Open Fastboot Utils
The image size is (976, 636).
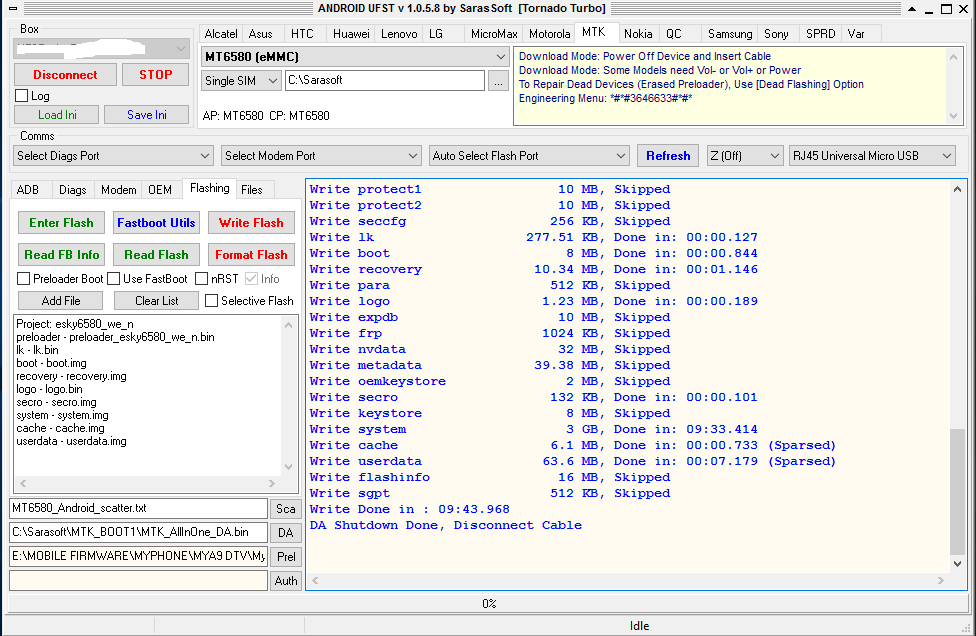(x=156, y=223)
